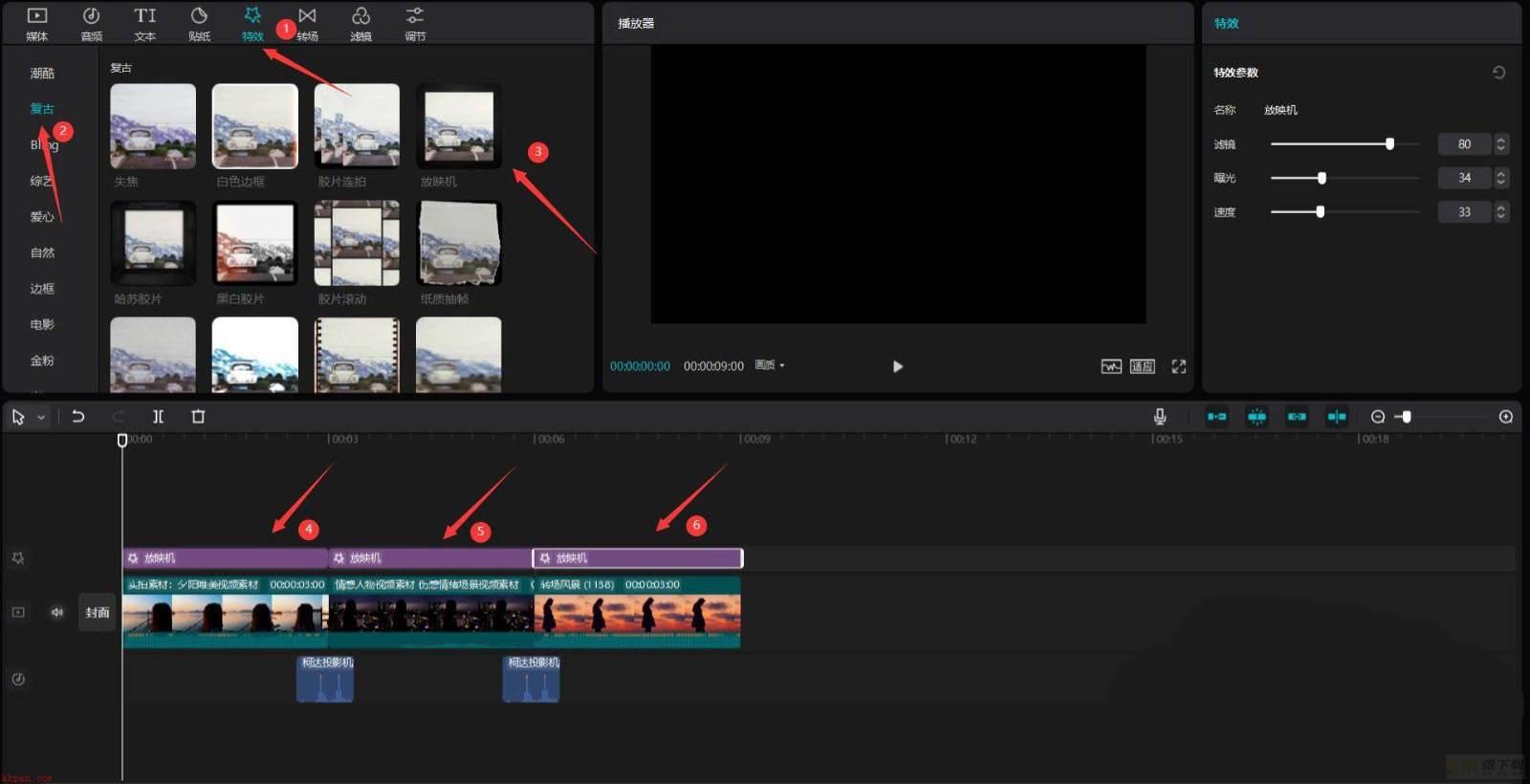Click the audio track clock icon
The image size is (1530, 784).
tap(18, 679)
